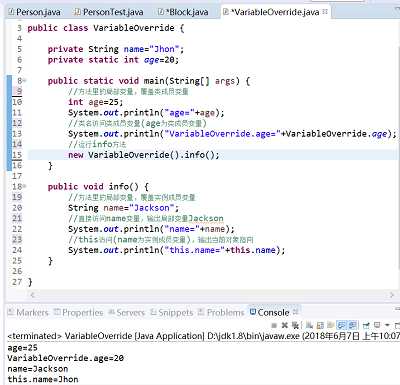Image resolution: width=400 pixels, height=385 pixels.
Task: Switch to the *Block.java editor tab
Action: coord(184,12)
